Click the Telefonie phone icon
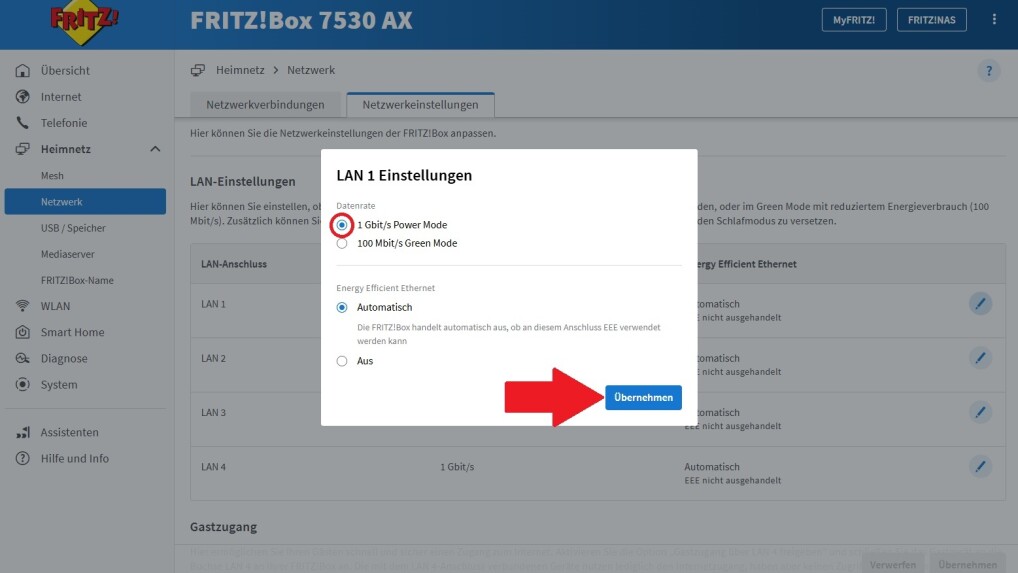The height and width of the screenshot is (573, 1018). tap(23, 123)
